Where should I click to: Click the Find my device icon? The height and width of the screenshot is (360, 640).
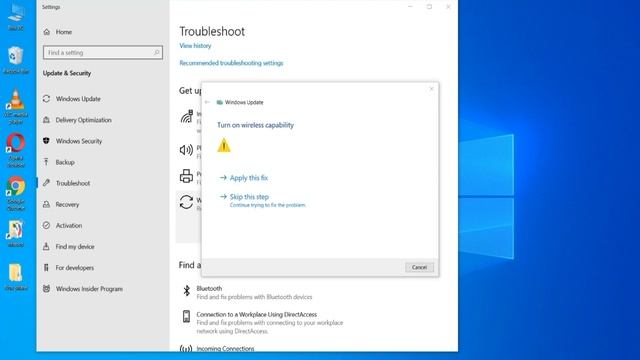(47, 247)
